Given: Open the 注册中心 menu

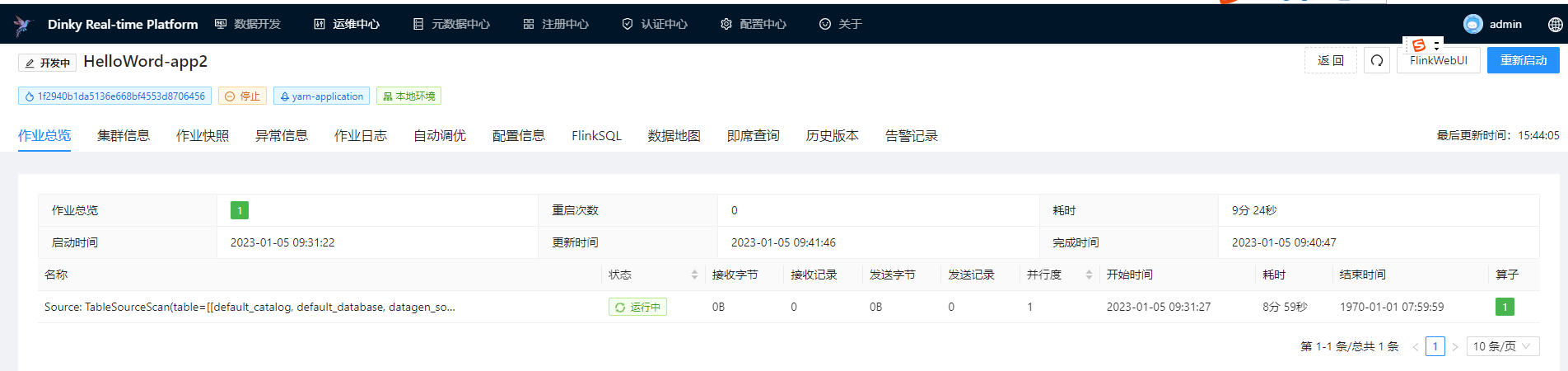Looking at the screenshot, I should 556,24.
